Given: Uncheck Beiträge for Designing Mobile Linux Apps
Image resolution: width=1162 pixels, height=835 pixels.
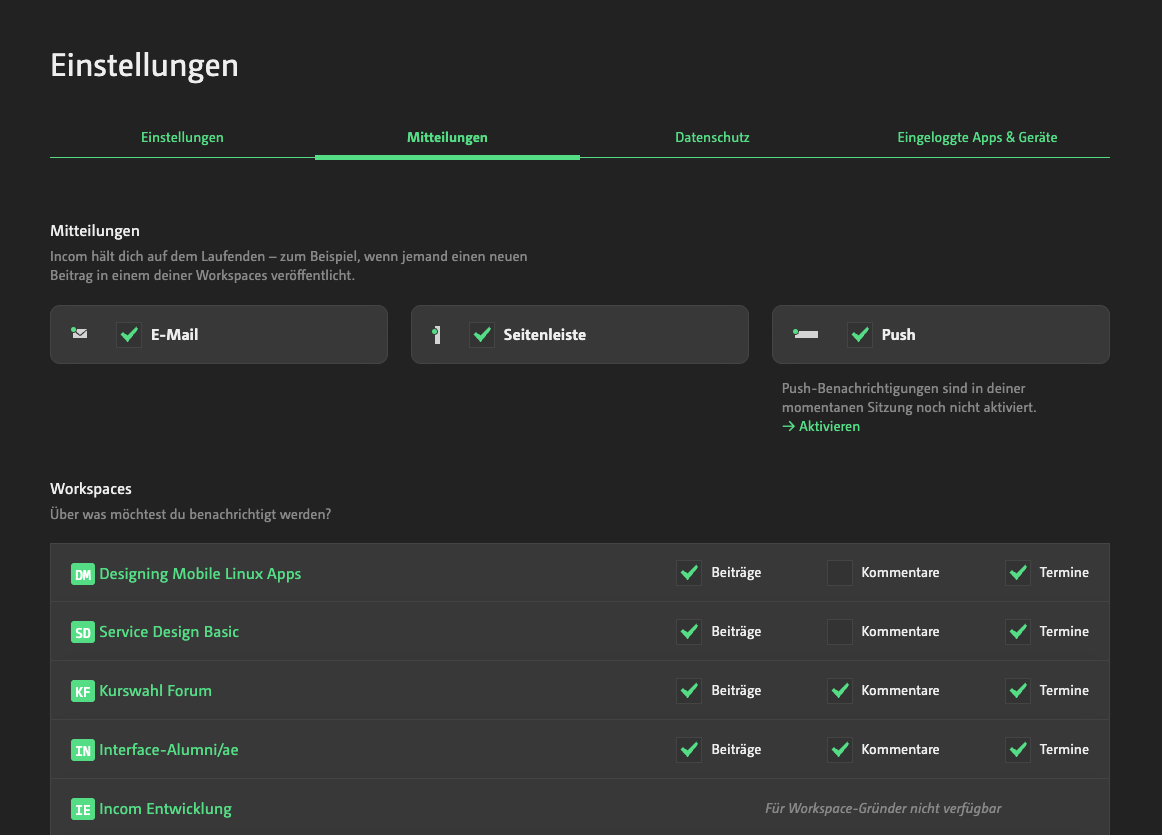Looking at the screenshot, I should coord(689,573).
